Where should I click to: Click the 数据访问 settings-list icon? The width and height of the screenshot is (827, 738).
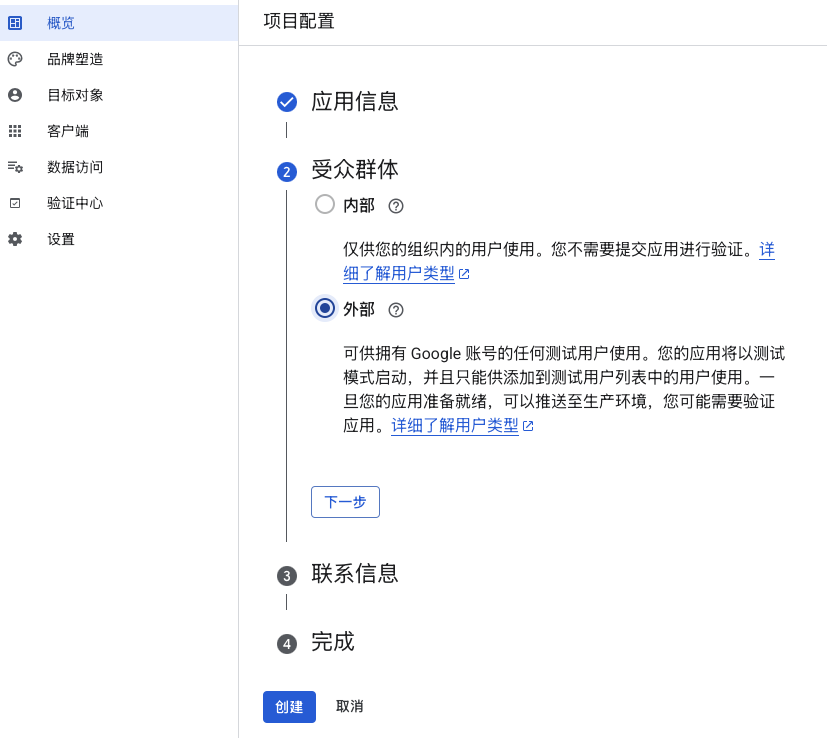click(15, 167)
